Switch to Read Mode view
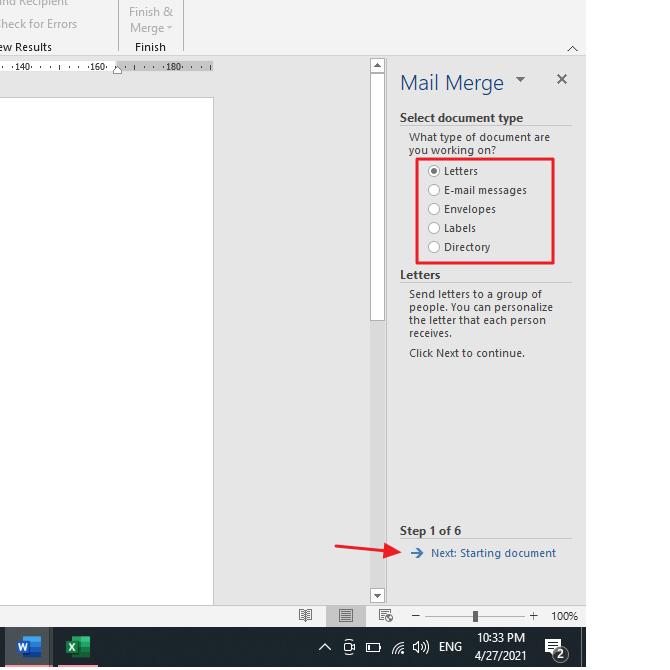 [306, 616]
